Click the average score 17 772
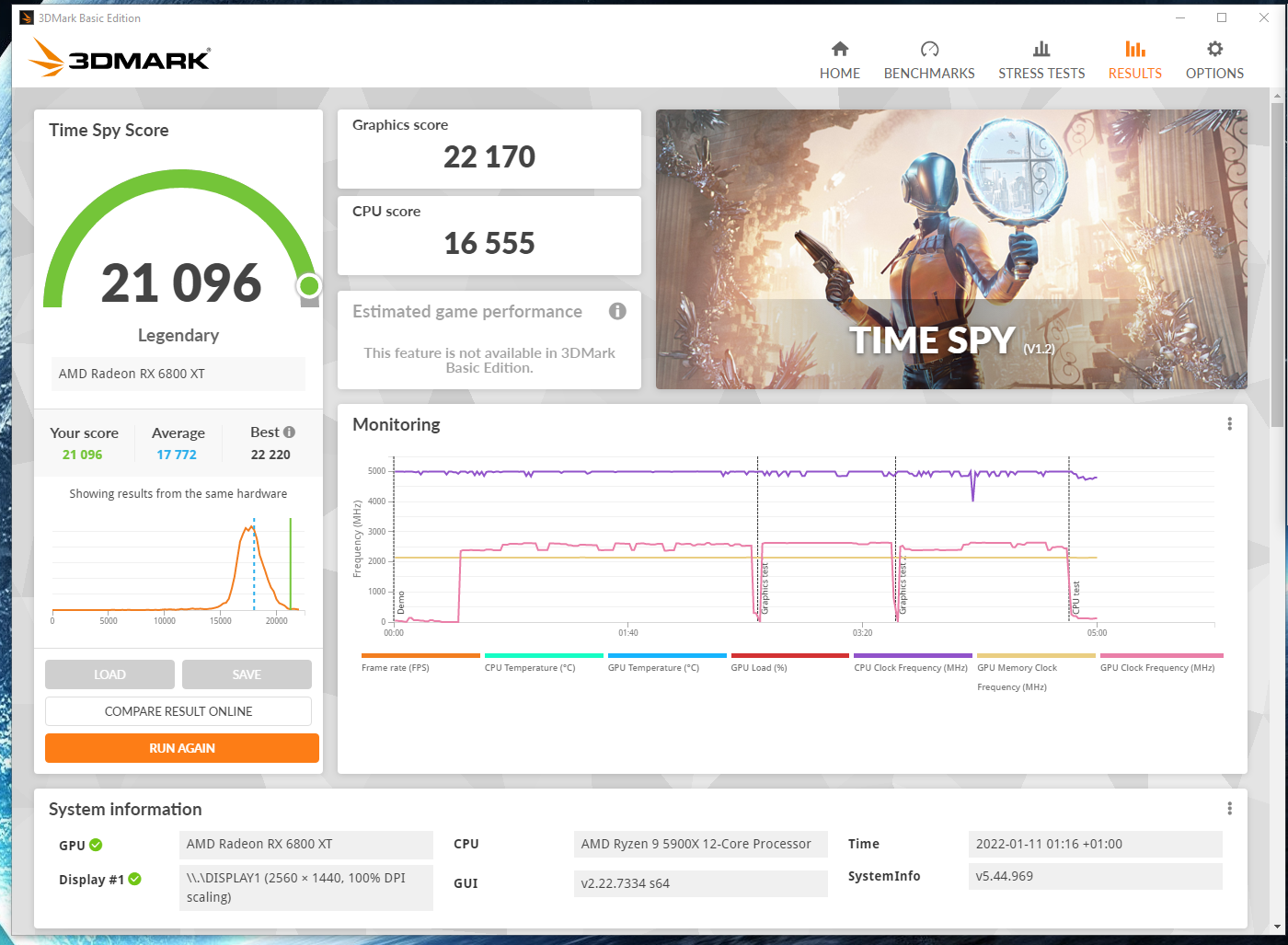The height and width of the screenshot is (945, 1288). point(177,455)
